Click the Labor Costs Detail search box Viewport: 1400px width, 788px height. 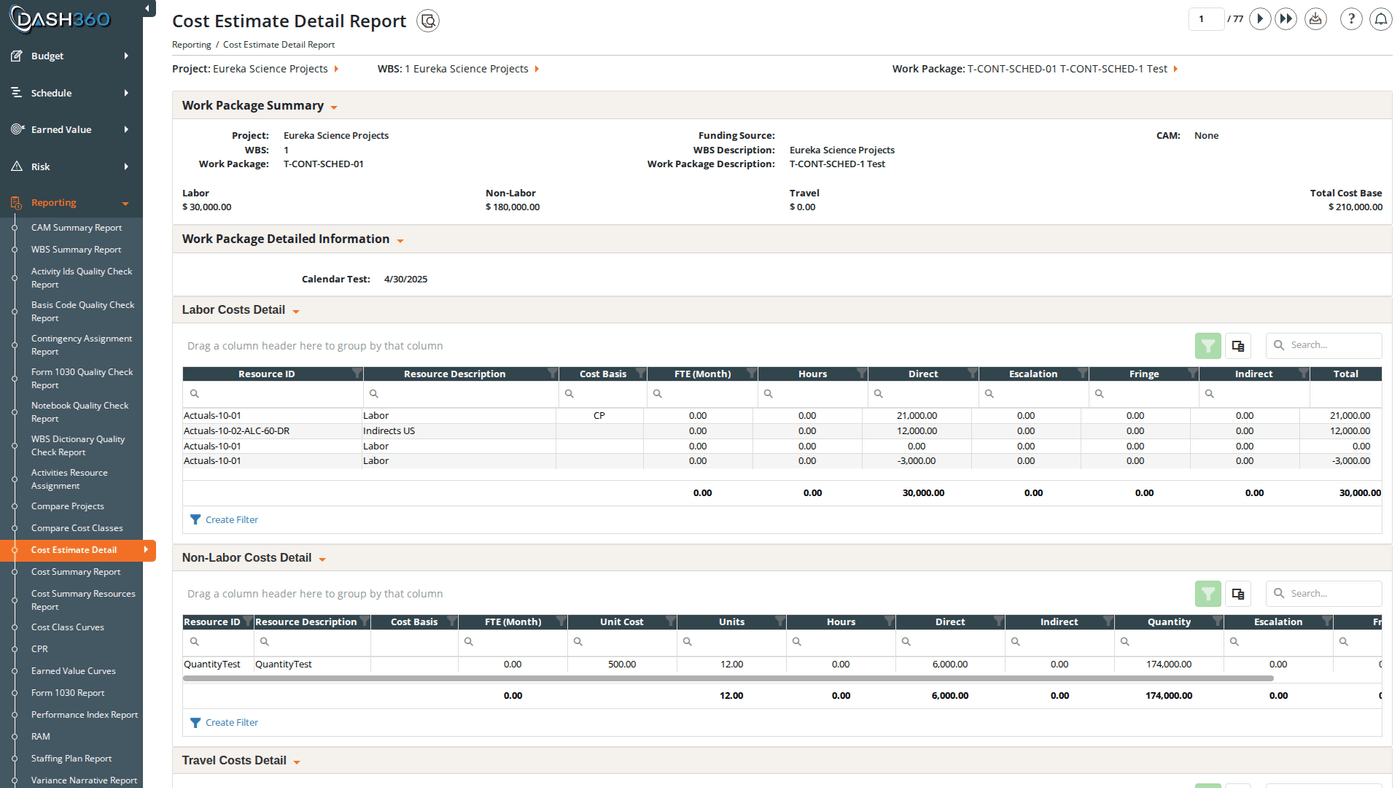click(x=1324, y=345)
